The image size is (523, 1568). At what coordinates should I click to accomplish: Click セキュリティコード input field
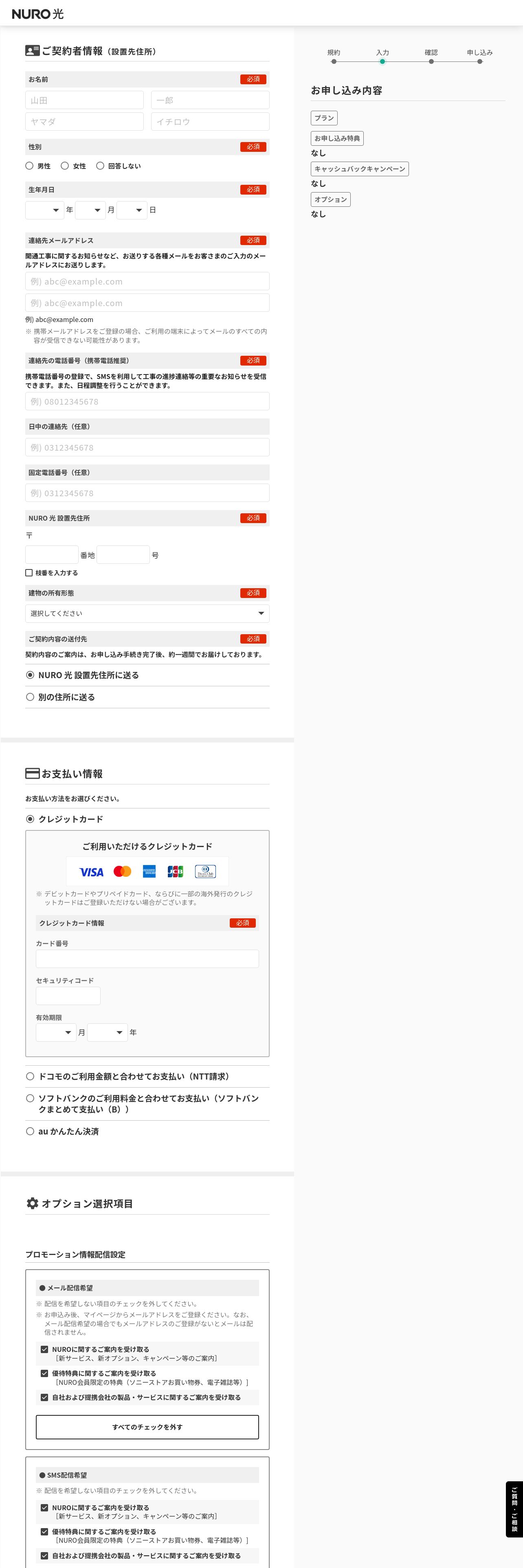tap(68, 996)
